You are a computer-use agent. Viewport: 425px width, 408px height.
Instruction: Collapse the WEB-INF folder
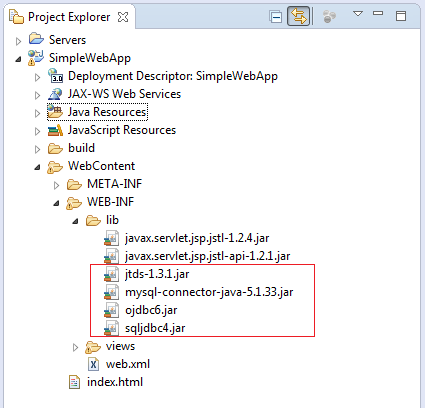point(56,203)
